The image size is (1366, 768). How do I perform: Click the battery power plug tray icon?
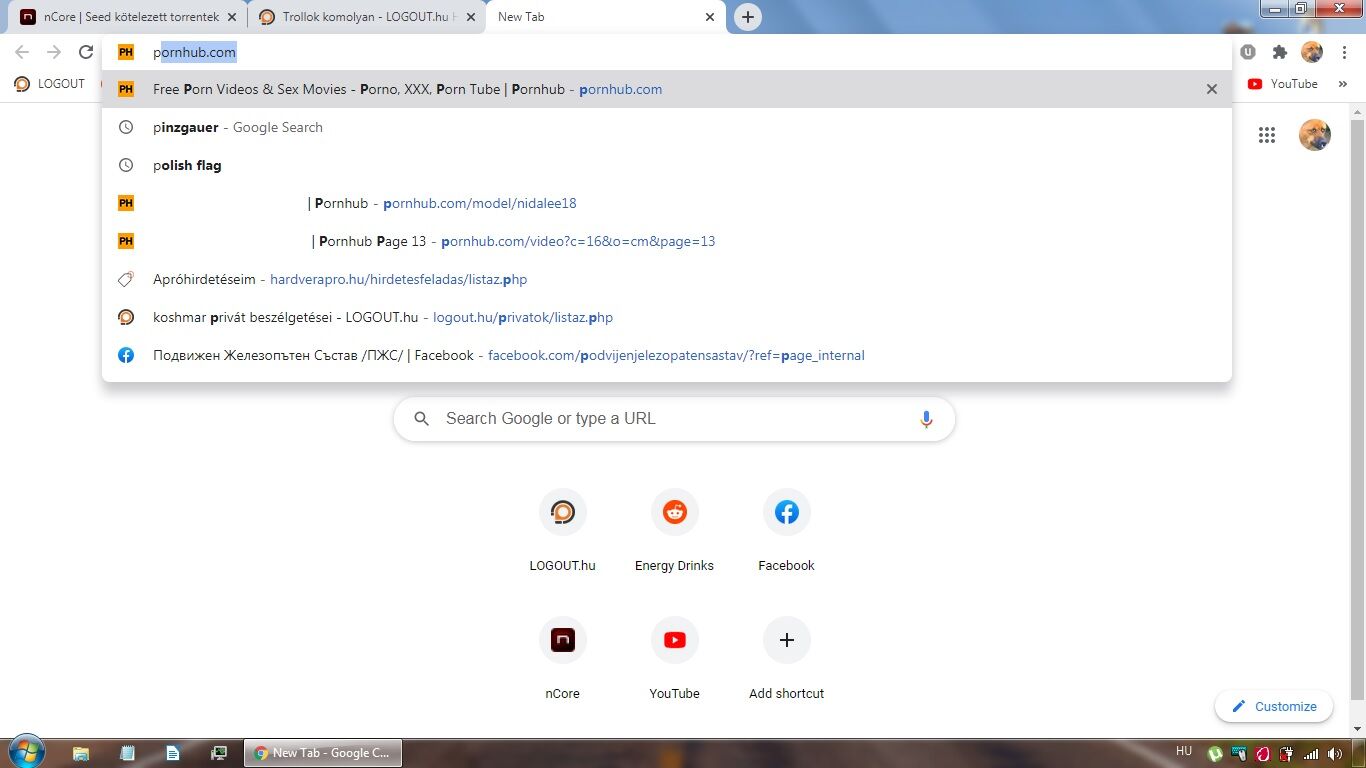point(1286,754)
